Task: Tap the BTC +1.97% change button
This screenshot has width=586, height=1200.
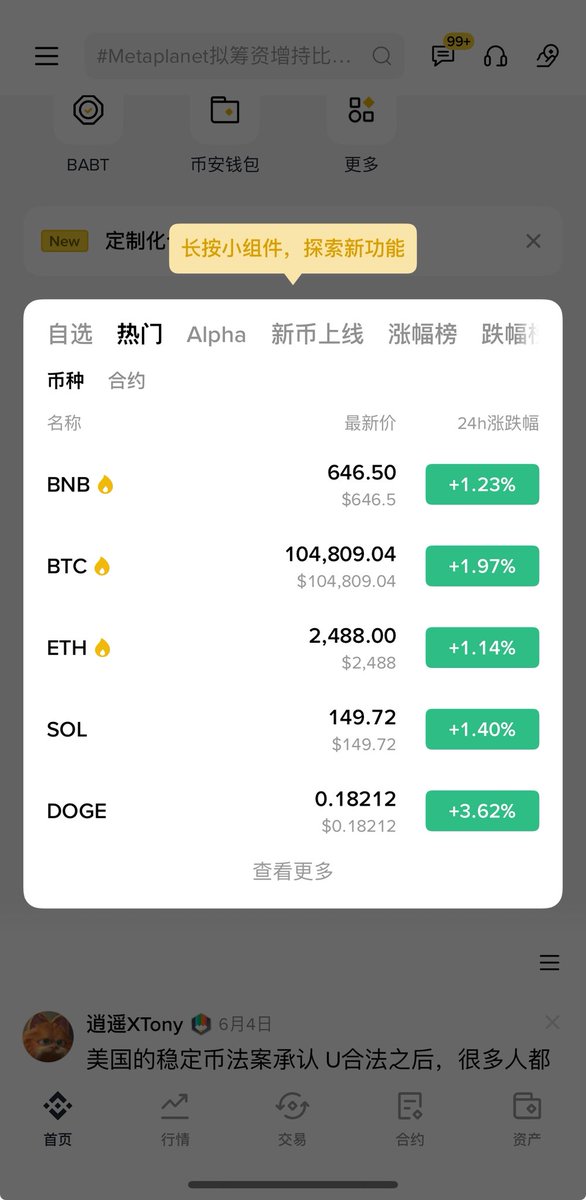Action: point(482,566)
